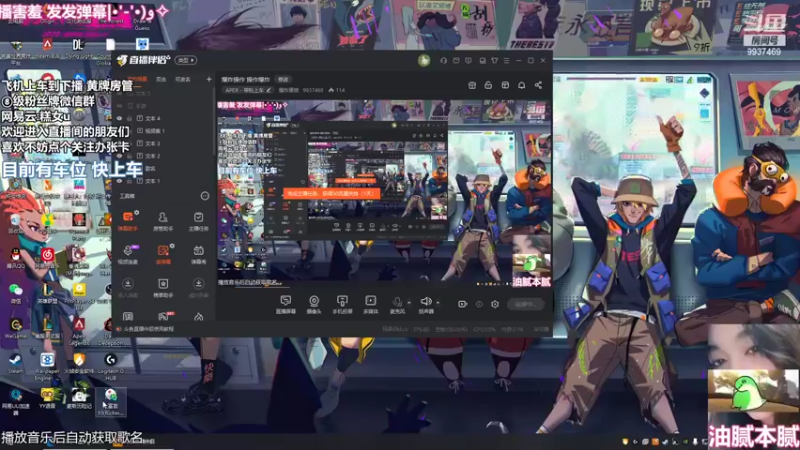Image resolution: width=800 pixels, height=450 pixels.
Task: Open the mail message icon in title bar
Action: (x=456, y=60)
